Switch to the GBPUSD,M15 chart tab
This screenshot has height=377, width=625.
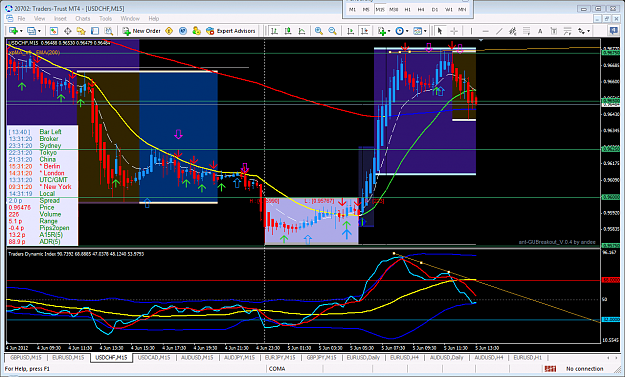click(26, 357)
